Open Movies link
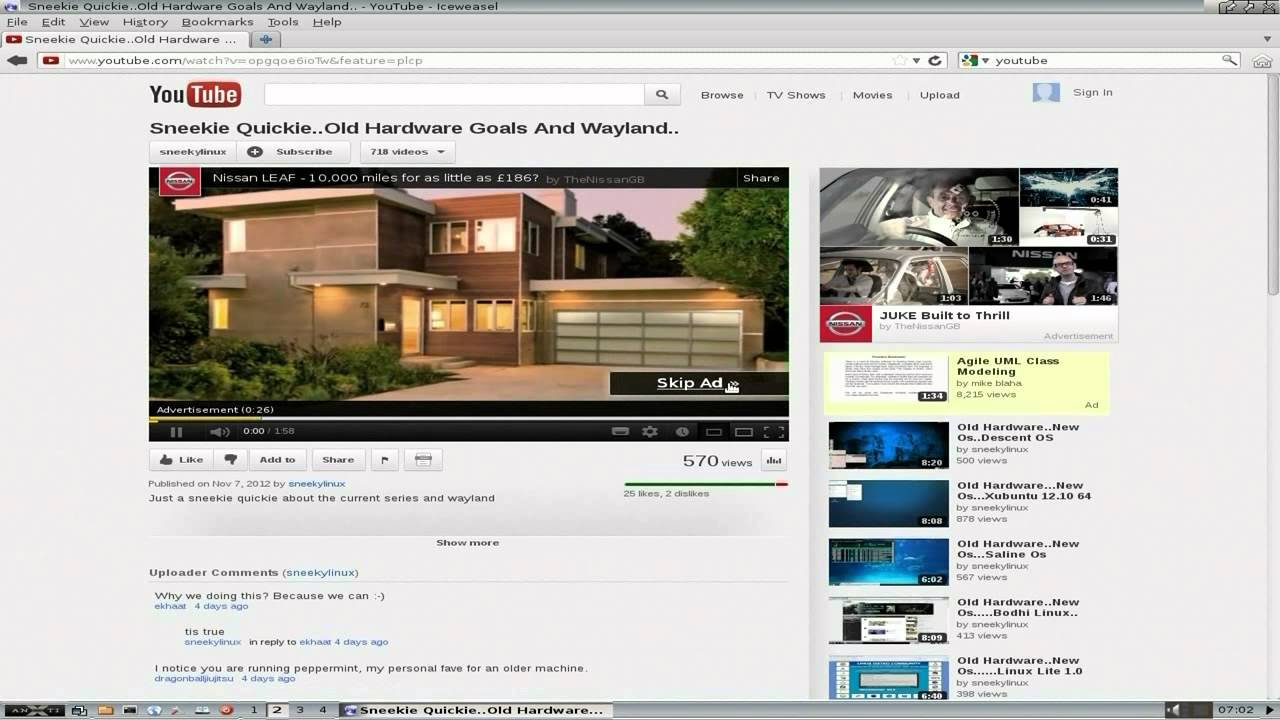This screenshot has width=1280, height=720. 872,95
